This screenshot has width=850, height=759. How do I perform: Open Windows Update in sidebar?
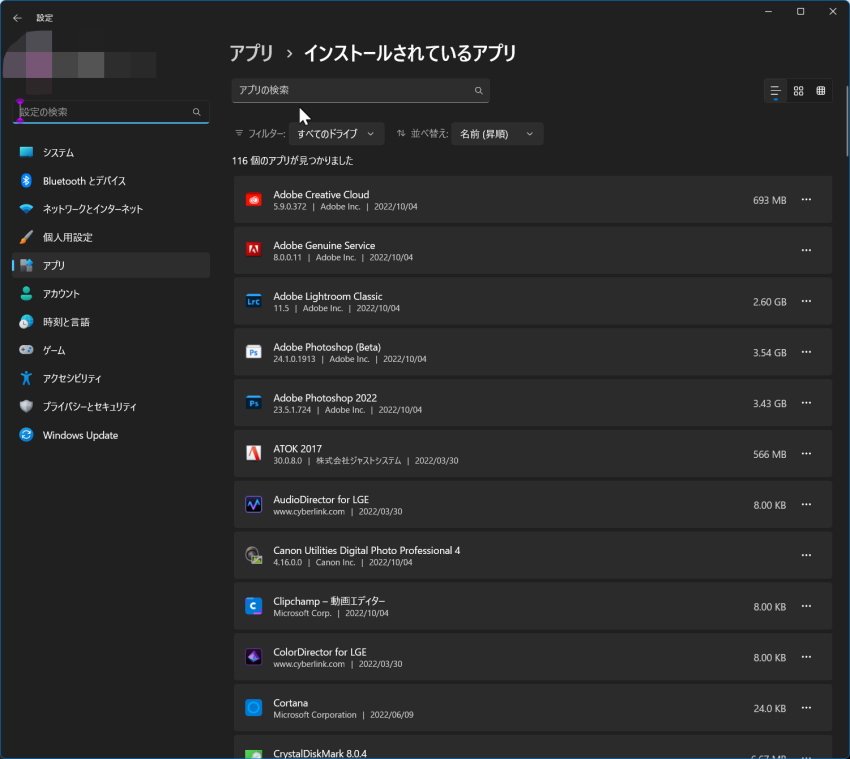coord(111,435)
